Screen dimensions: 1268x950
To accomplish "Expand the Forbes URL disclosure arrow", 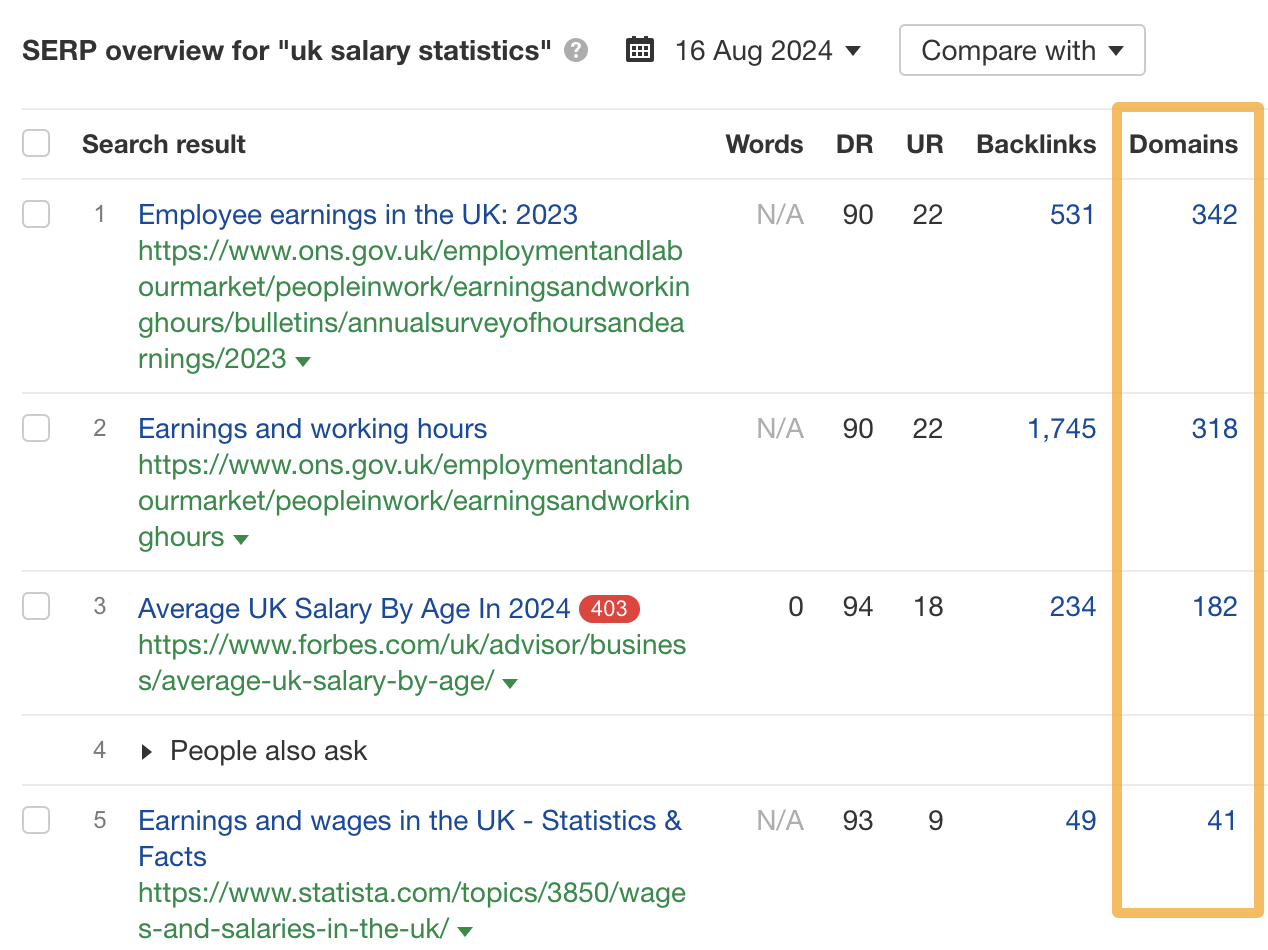I will click(510, 683).
